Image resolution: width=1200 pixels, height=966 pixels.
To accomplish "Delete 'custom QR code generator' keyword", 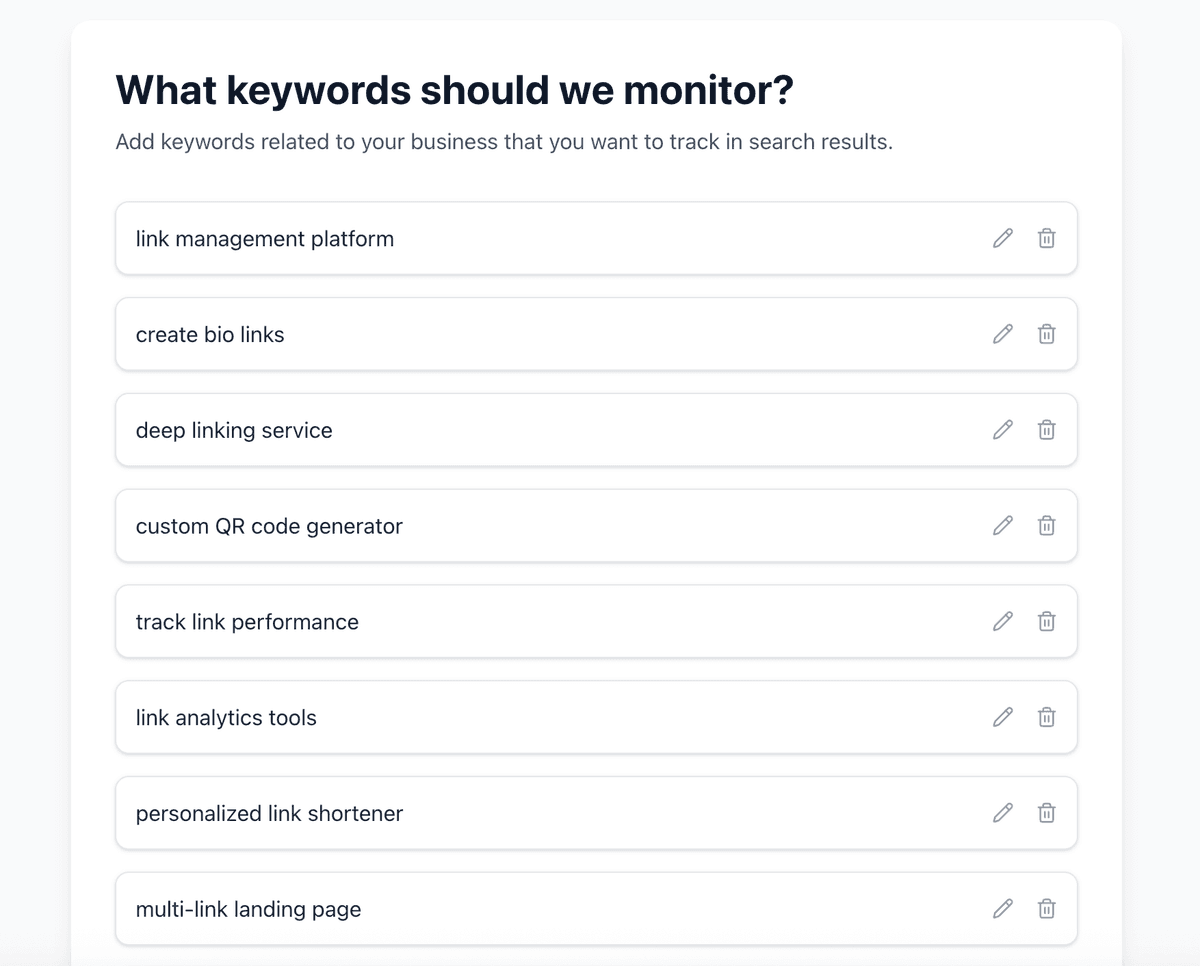I will point(1046,525).
